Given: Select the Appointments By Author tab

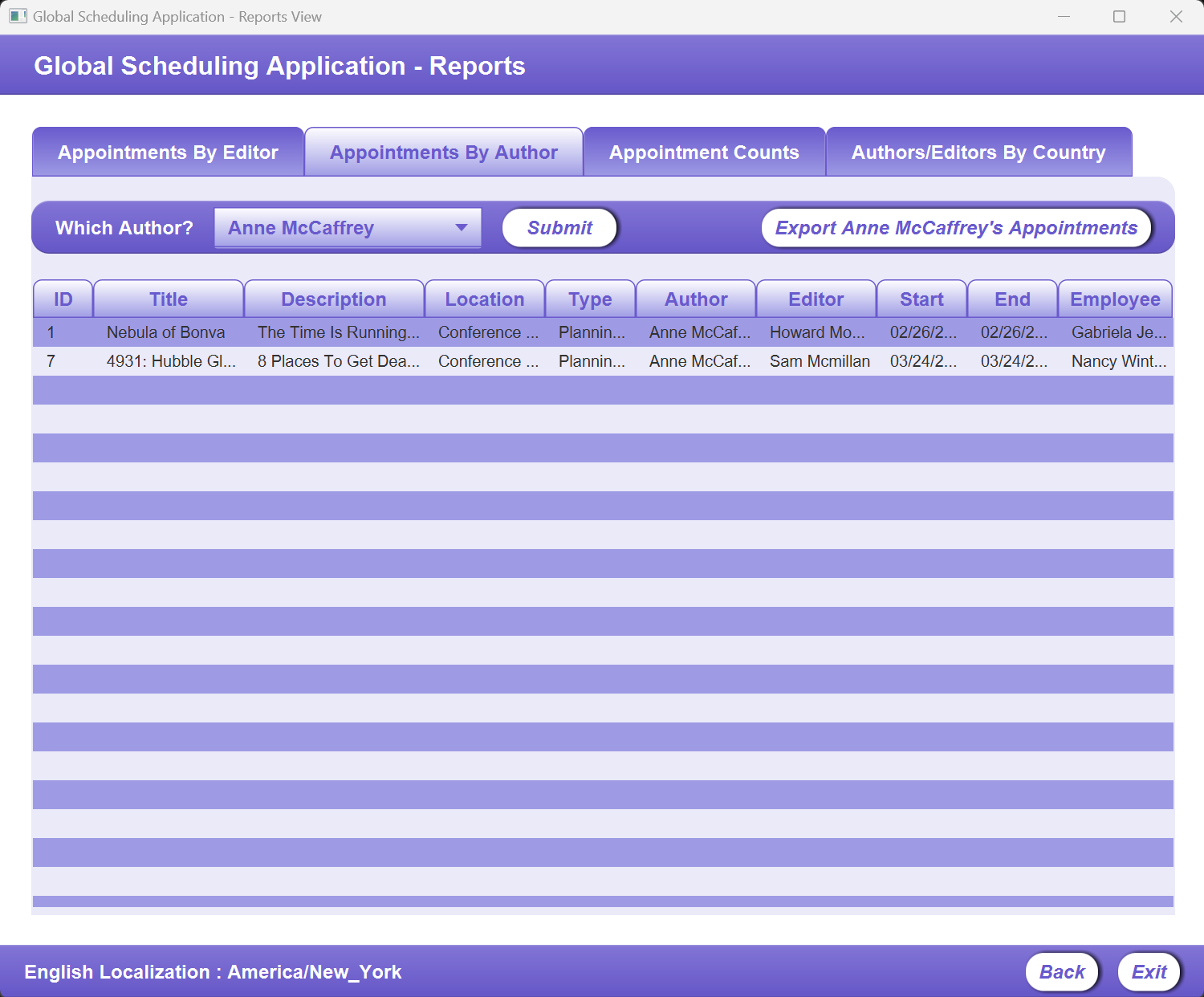Looking at the screenshot, I should [444, 152].
